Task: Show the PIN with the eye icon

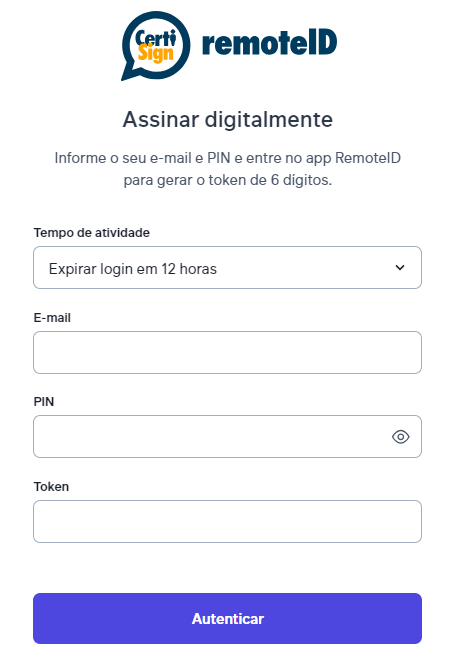Action: [400, 437]
